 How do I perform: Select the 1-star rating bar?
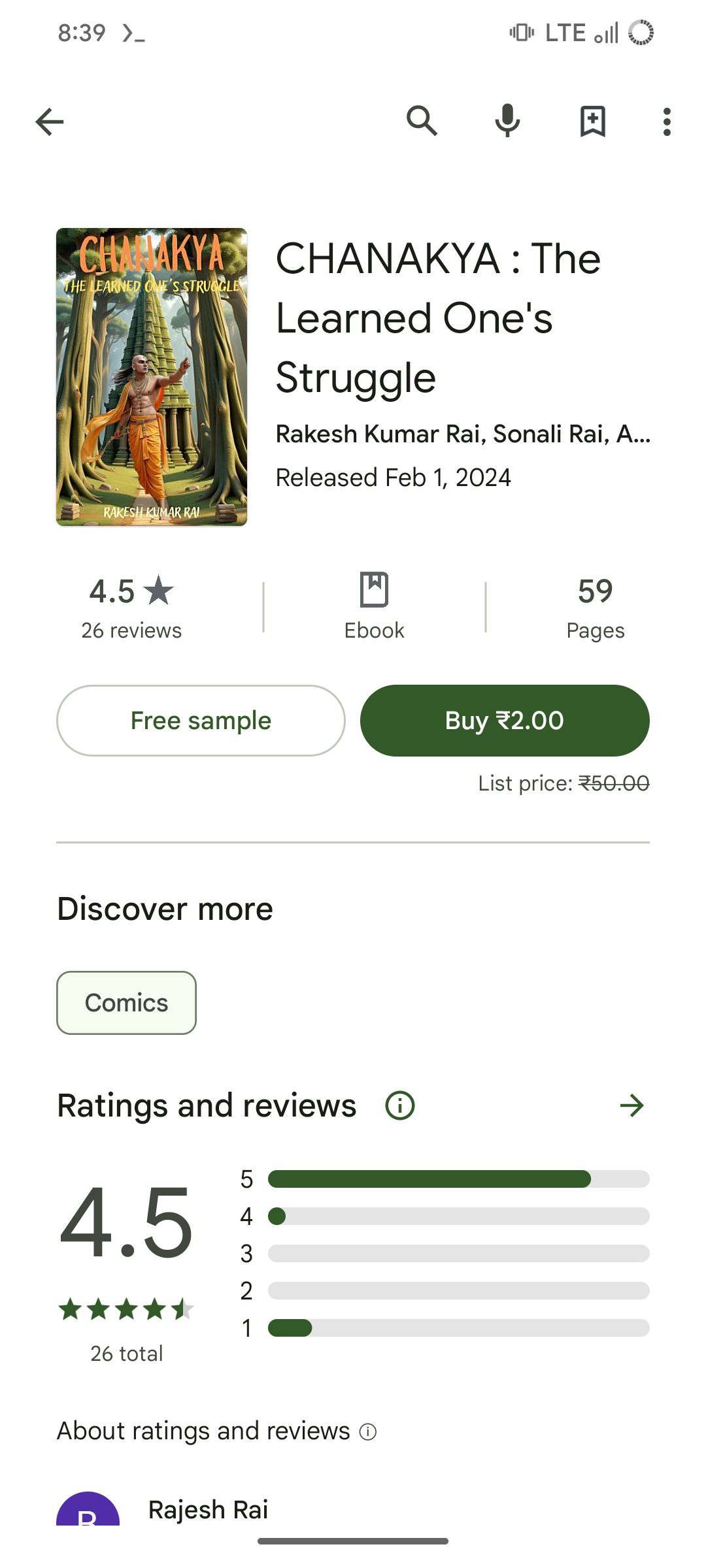click(459, 1328)
